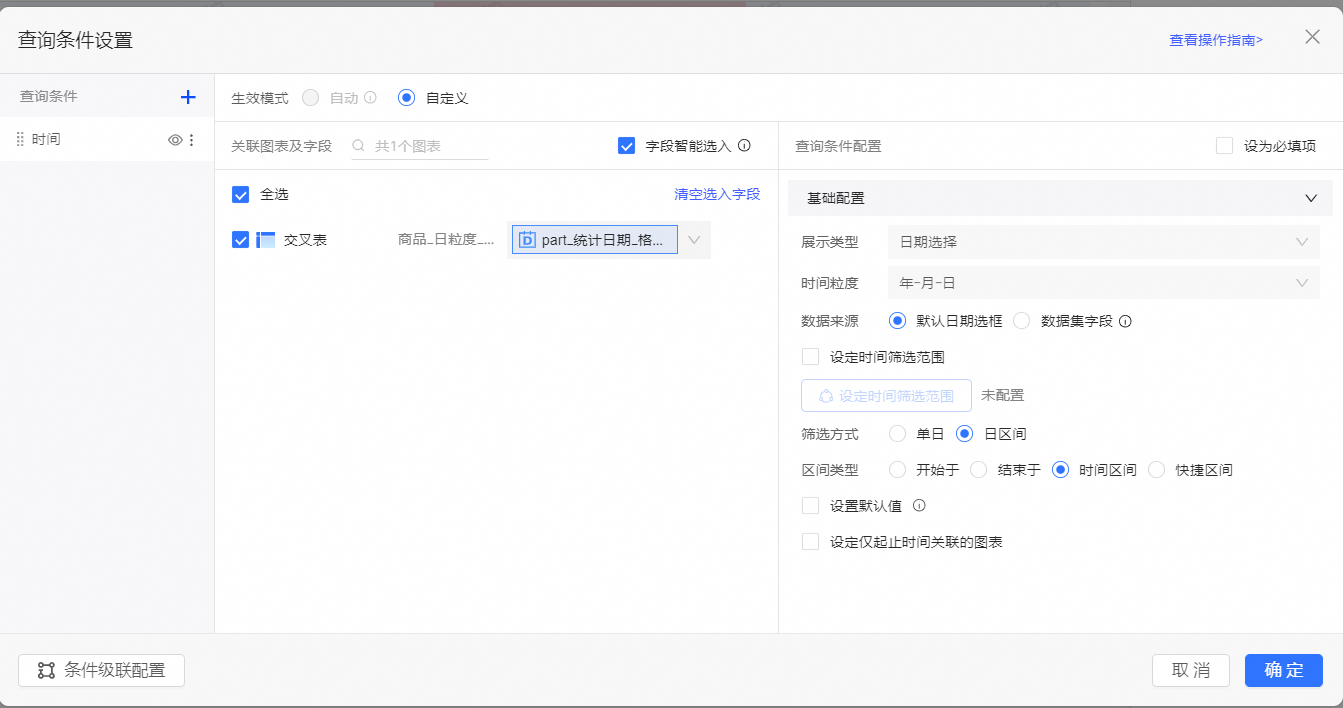1343x708 pixels.
Task: Select the 单日 filter mode radio
Action: (897, 434)
